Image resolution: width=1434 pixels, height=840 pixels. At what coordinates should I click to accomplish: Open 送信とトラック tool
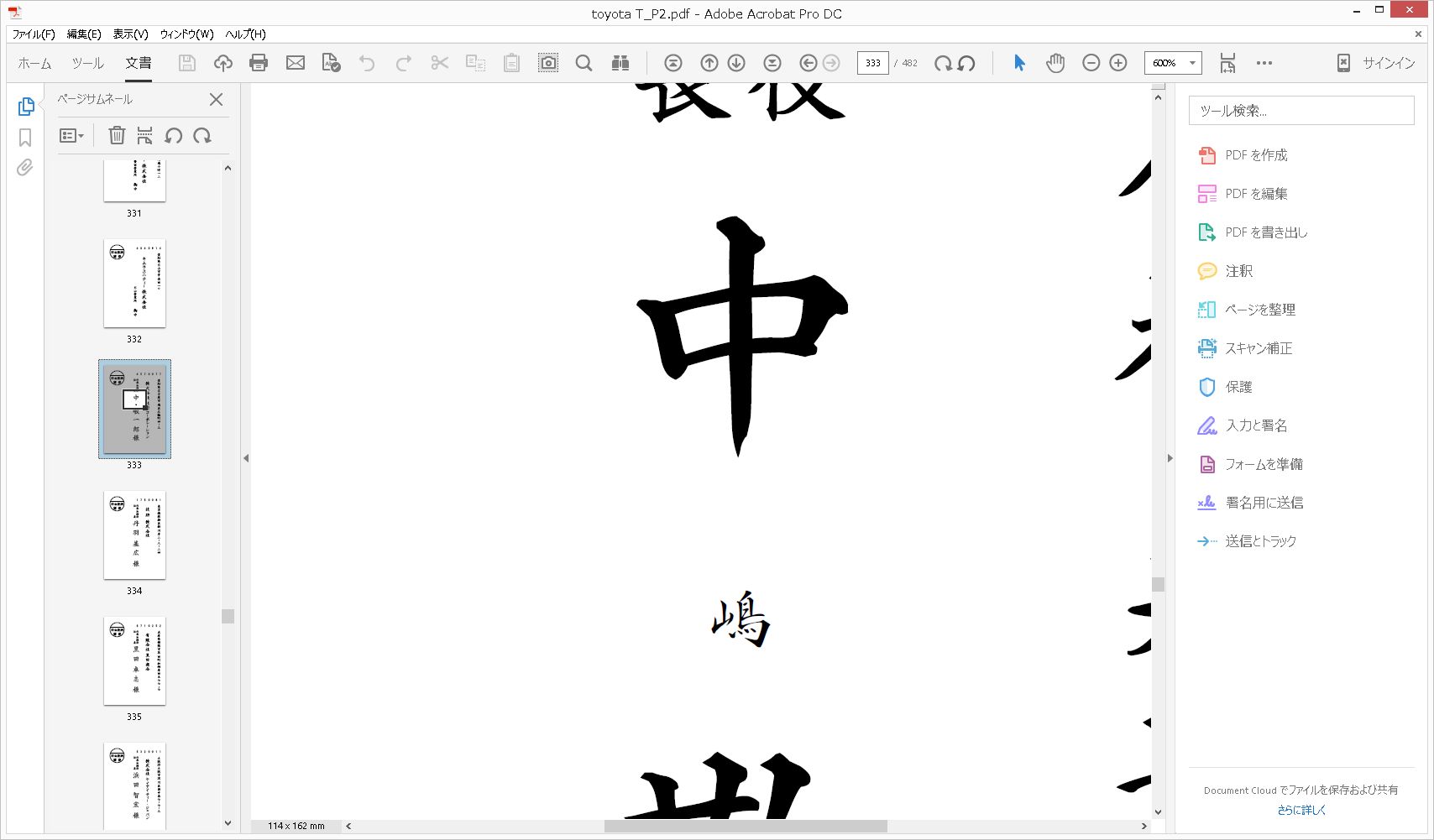tap(1248, 541)
